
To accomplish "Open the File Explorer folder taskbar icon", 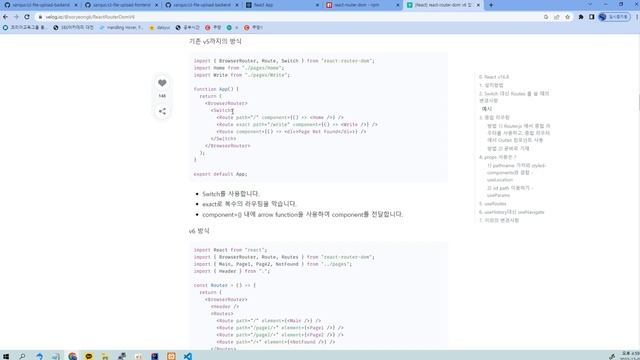I will (x=105, y=356).
